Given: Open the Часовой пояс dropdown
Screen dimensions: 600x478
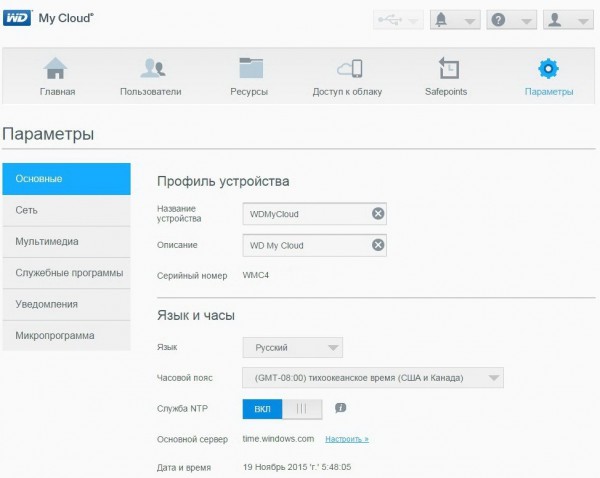Looking at the screenshot, I should click(373, 378).
